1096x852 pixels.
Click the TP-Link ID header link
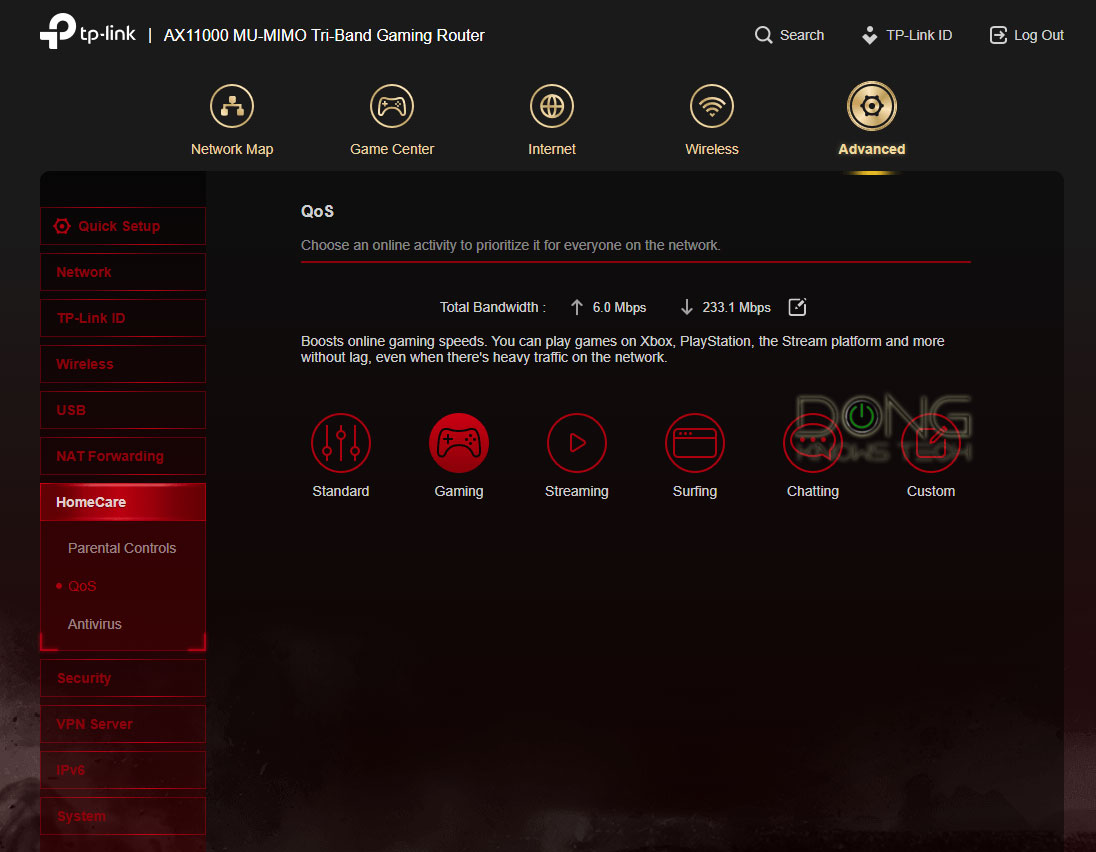click(x=919, y=35)
